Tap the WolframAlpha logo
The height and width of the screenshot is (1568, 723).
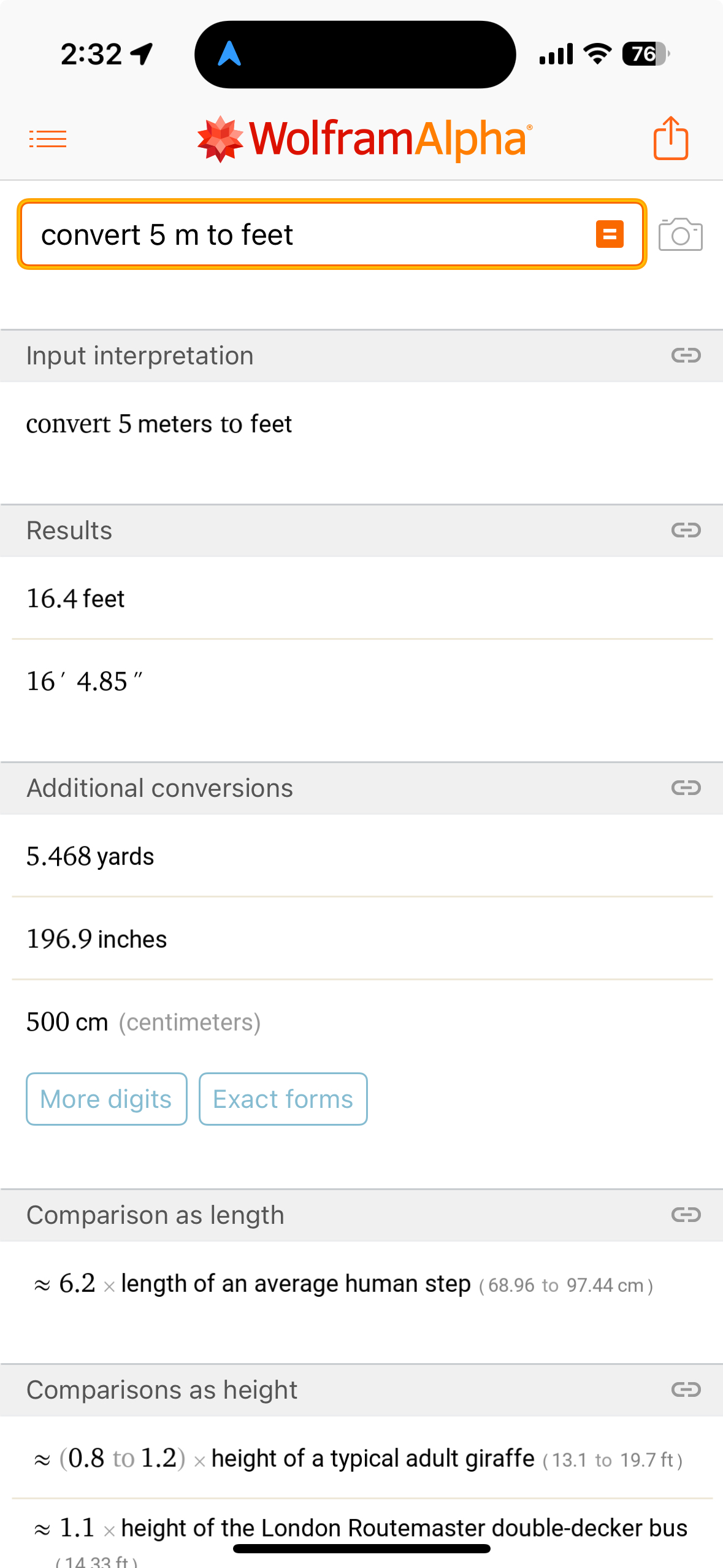pos(364,139)
